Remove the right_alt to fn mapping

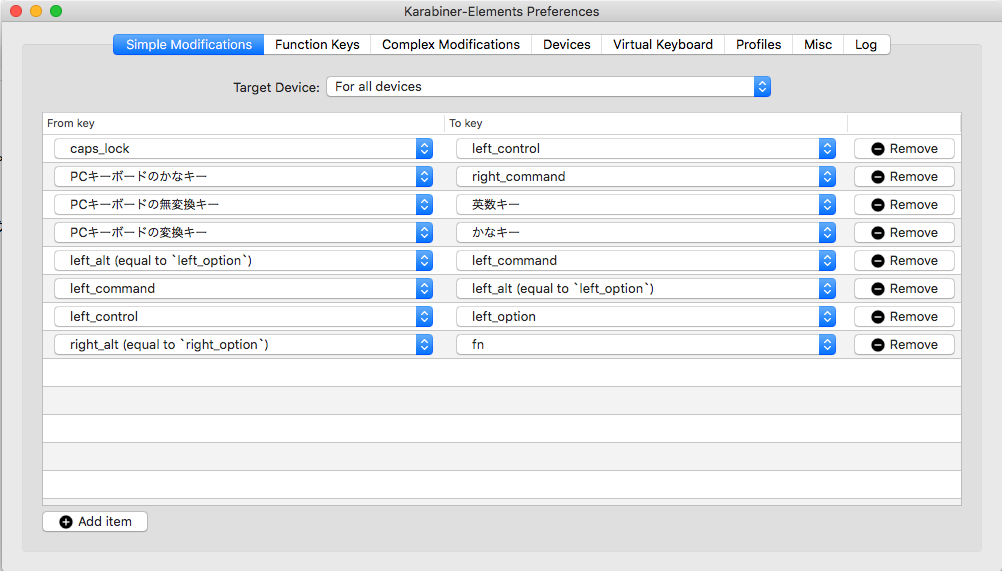(x=904, y=345)
